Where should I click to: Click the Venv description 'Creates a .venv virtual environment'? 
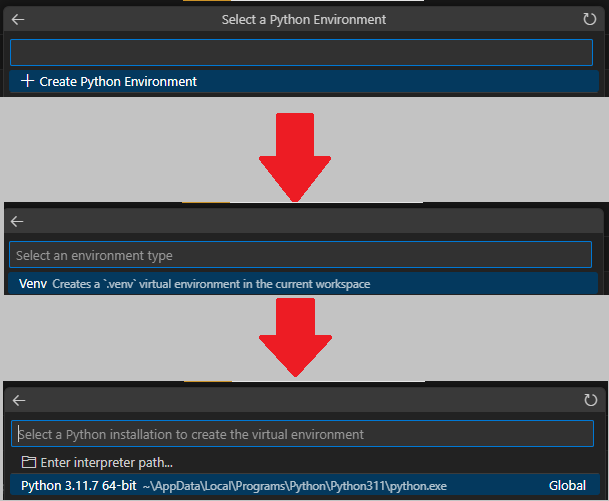(x=211, y=284)
